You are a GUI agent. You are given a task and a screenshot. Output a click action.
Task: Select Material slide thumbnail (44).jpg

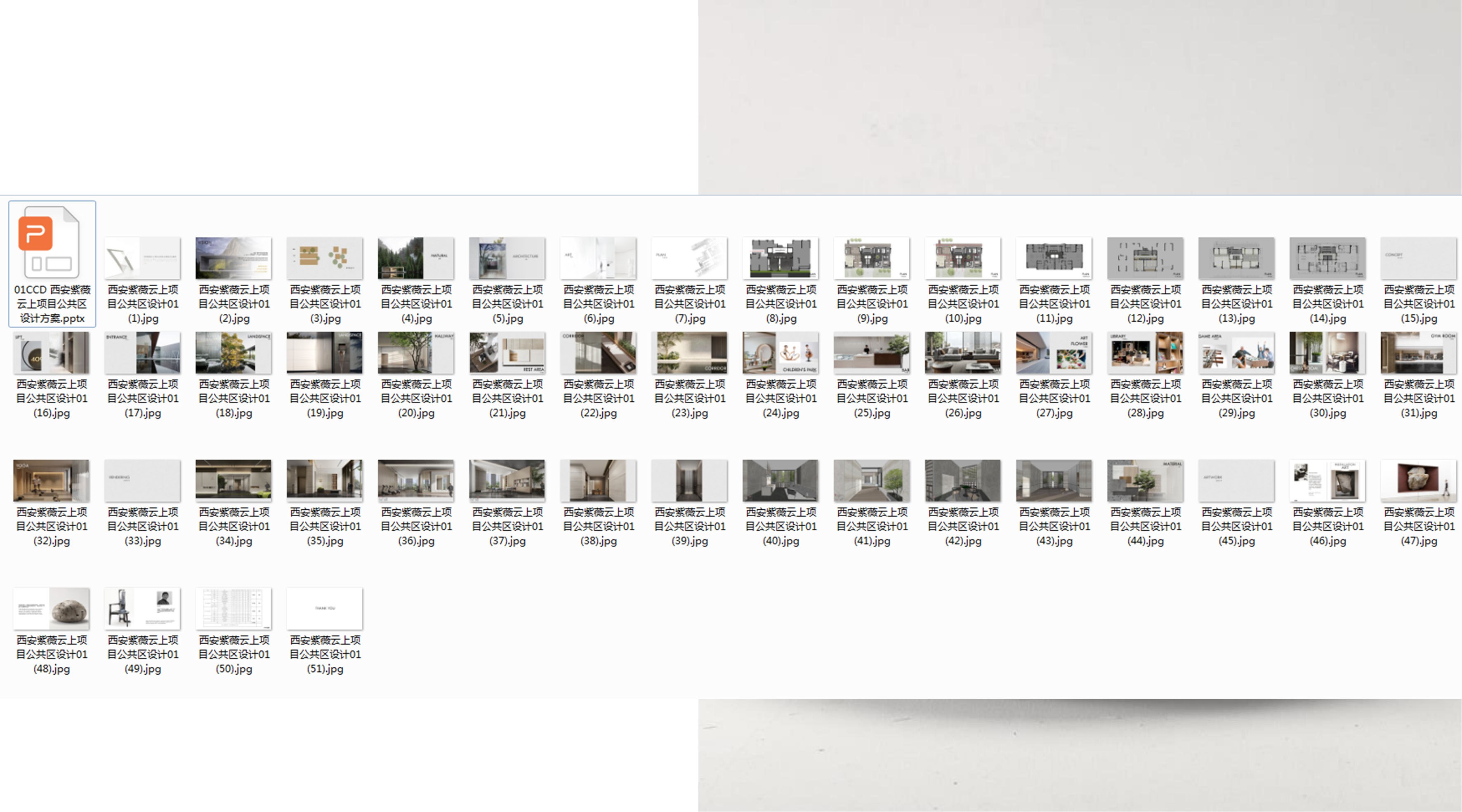(1146, 480)
